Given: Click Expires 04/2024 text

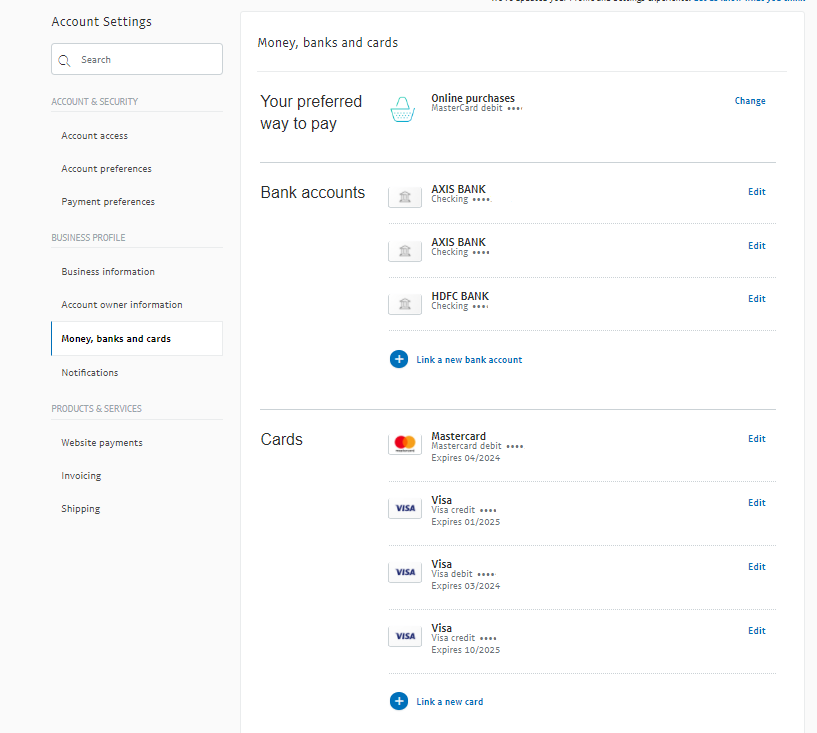Looking at the screenshot, I should pyautogui.click(x=466, y=458).
